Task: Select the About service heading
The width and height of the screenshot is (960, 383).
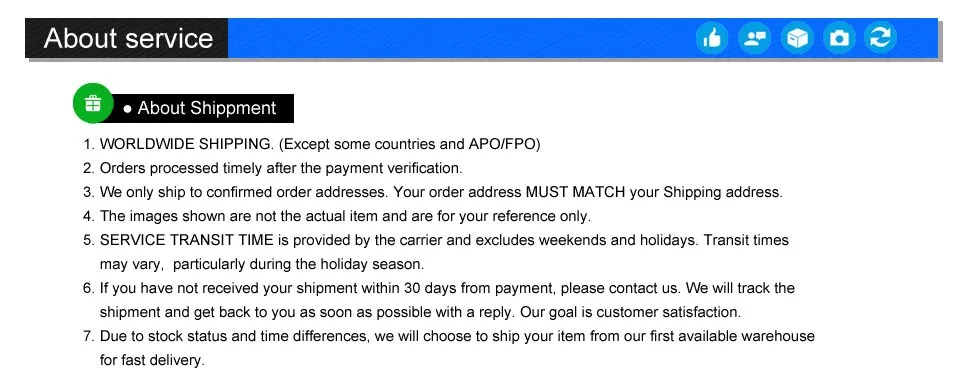Action: click(129, 38)
